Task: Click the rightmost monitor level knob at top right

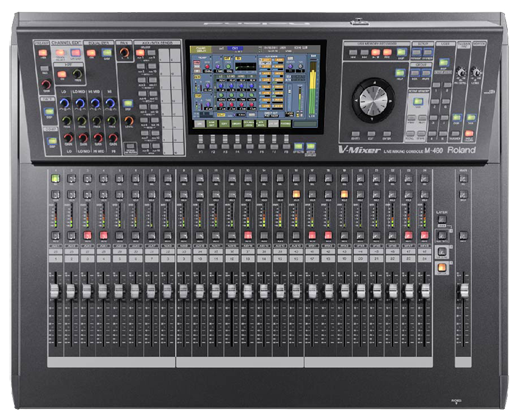Action: [x=476, y=72]
